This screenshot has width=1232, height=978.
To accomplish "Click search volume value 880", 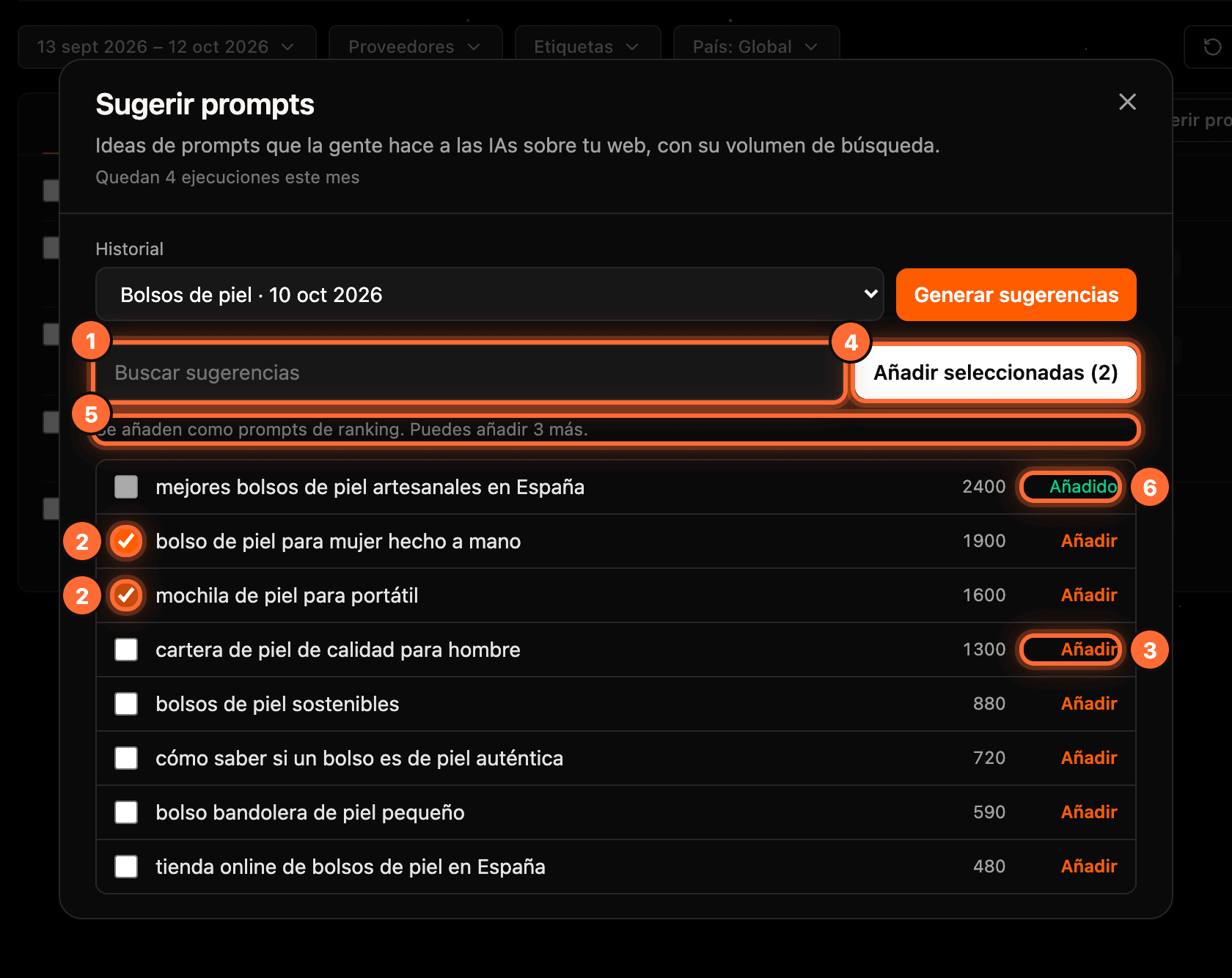I will coord(989,704).
